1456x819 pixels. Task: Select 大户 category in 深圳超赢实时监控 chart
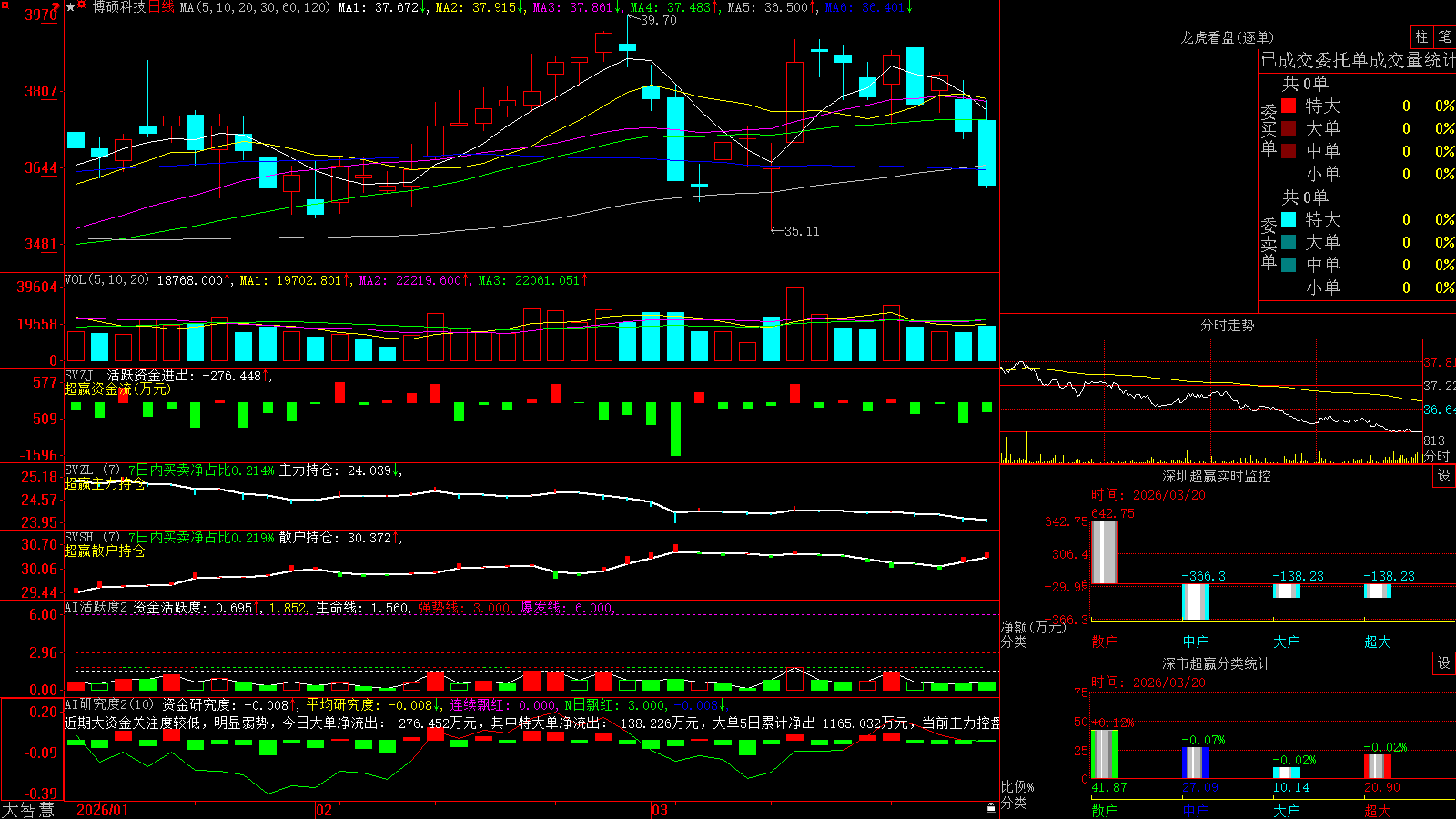(1287, 642)
